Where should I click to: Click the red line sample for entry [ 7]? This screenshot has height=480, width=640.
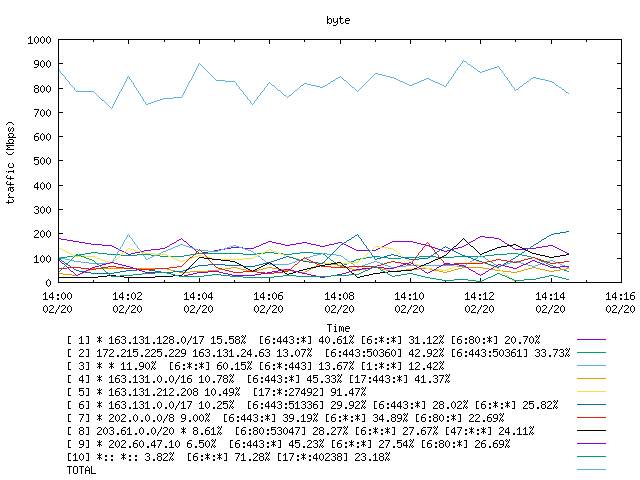[x=591, y=418]
